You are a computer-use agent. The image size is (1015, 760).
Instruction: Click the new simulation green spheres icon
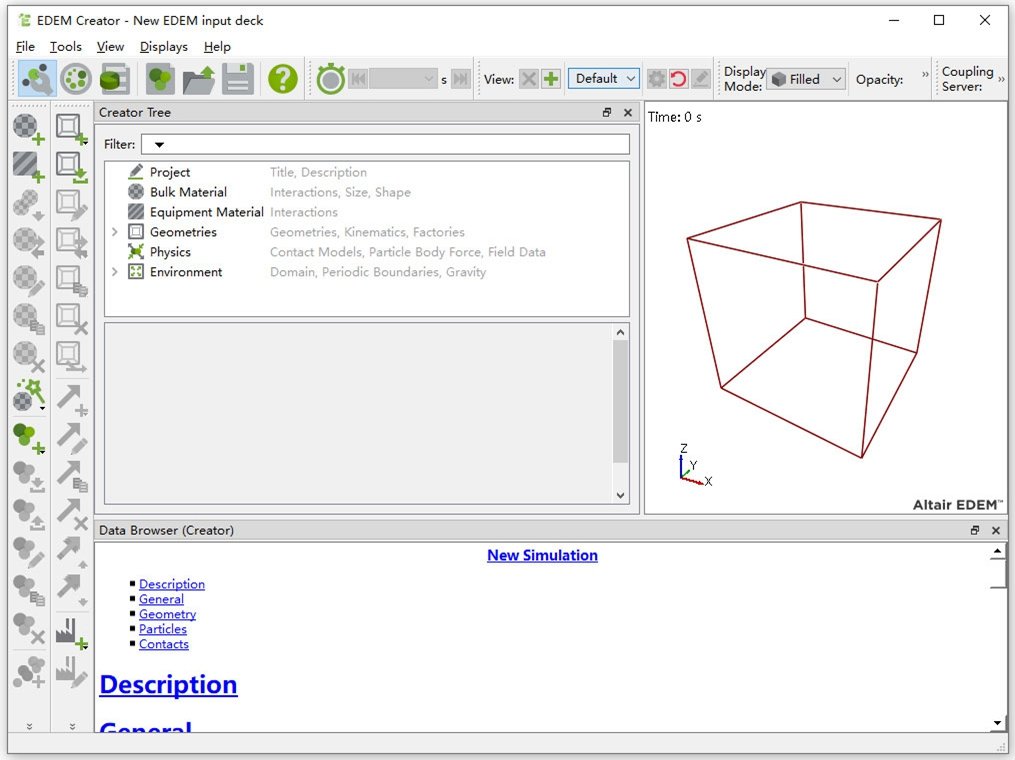pos(160,79)
